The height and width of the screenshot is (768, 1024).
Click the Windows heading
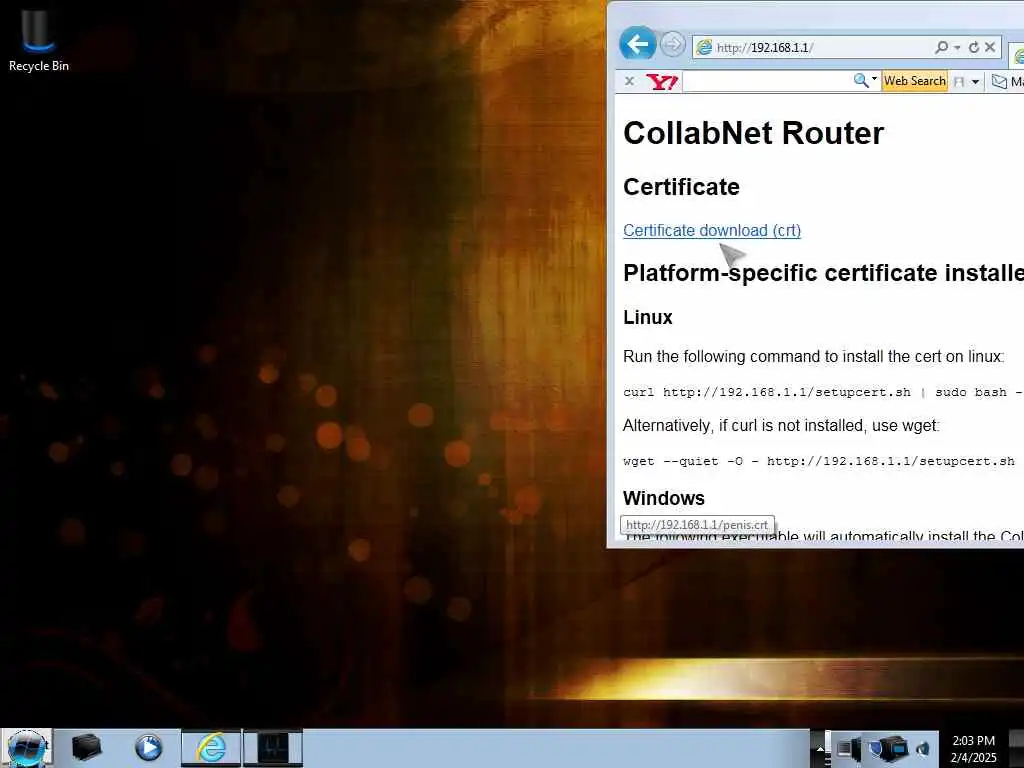tap(664, 498)
